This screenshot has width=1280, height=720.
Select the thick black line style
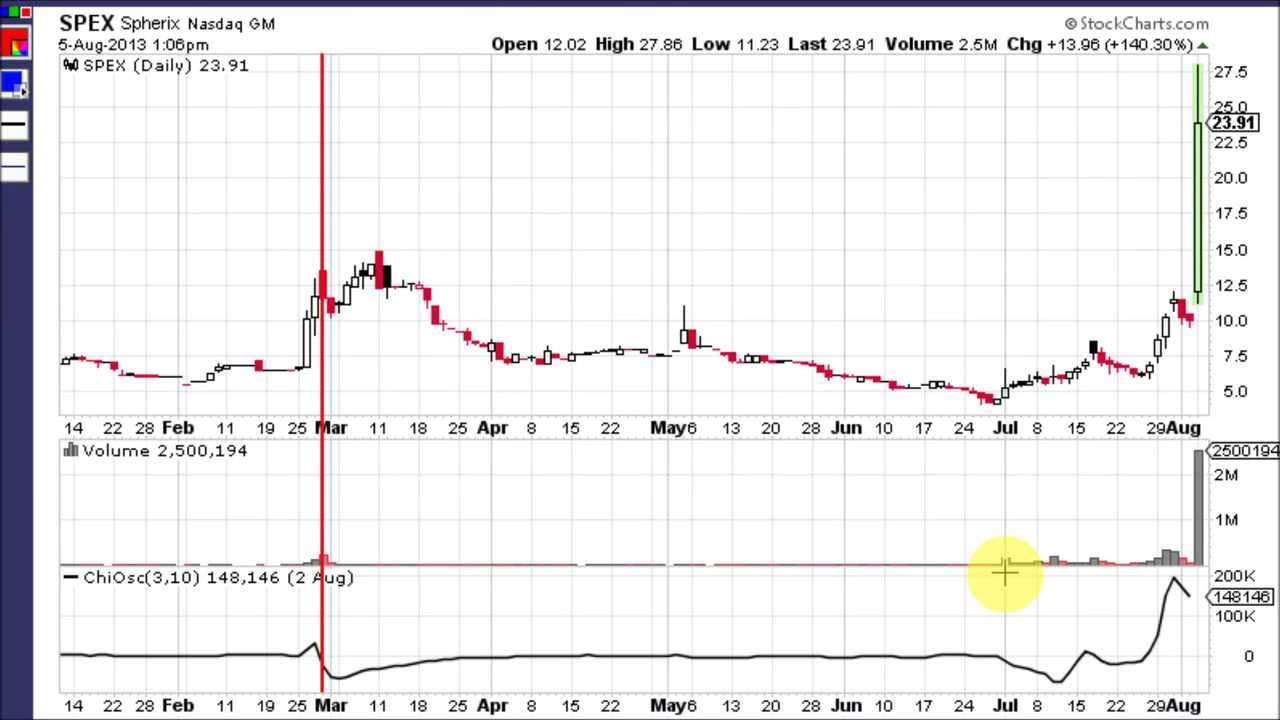[x=14, y=125]
